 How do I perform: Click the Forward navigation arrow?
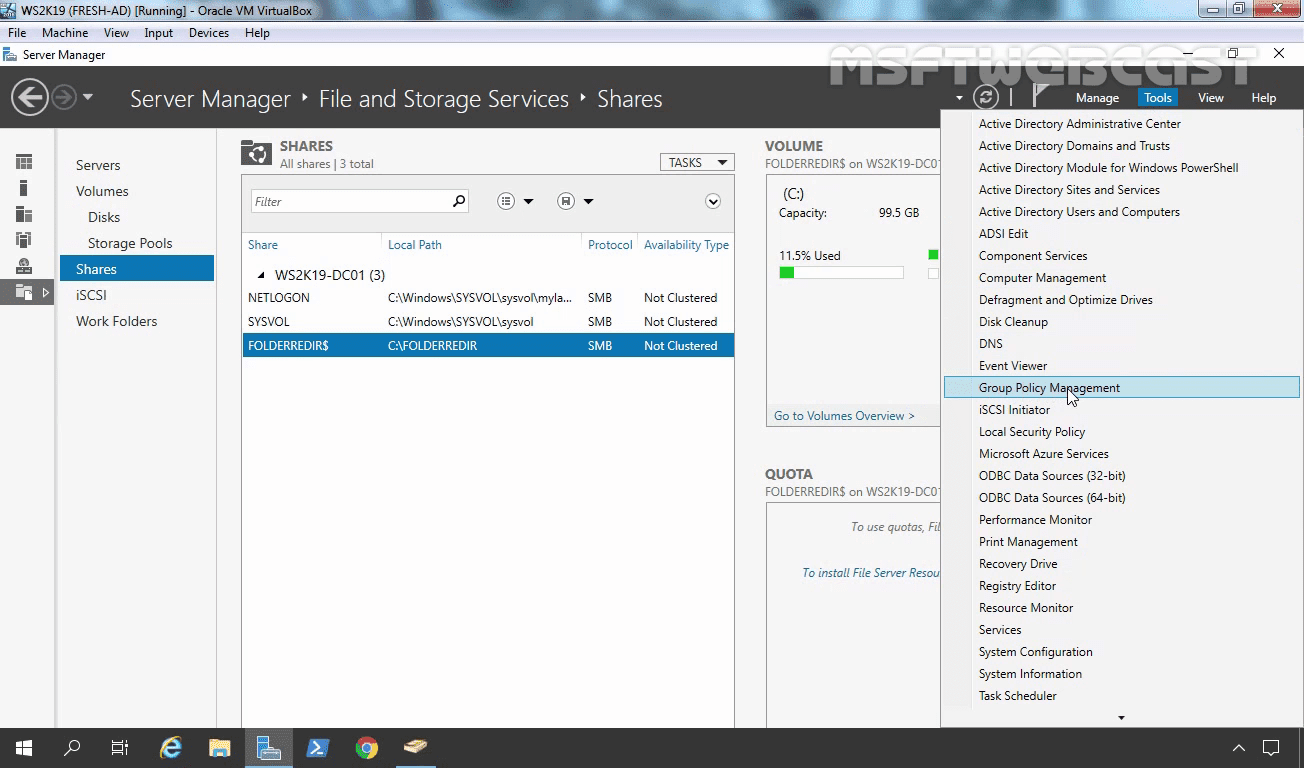(x=63, y=97)
